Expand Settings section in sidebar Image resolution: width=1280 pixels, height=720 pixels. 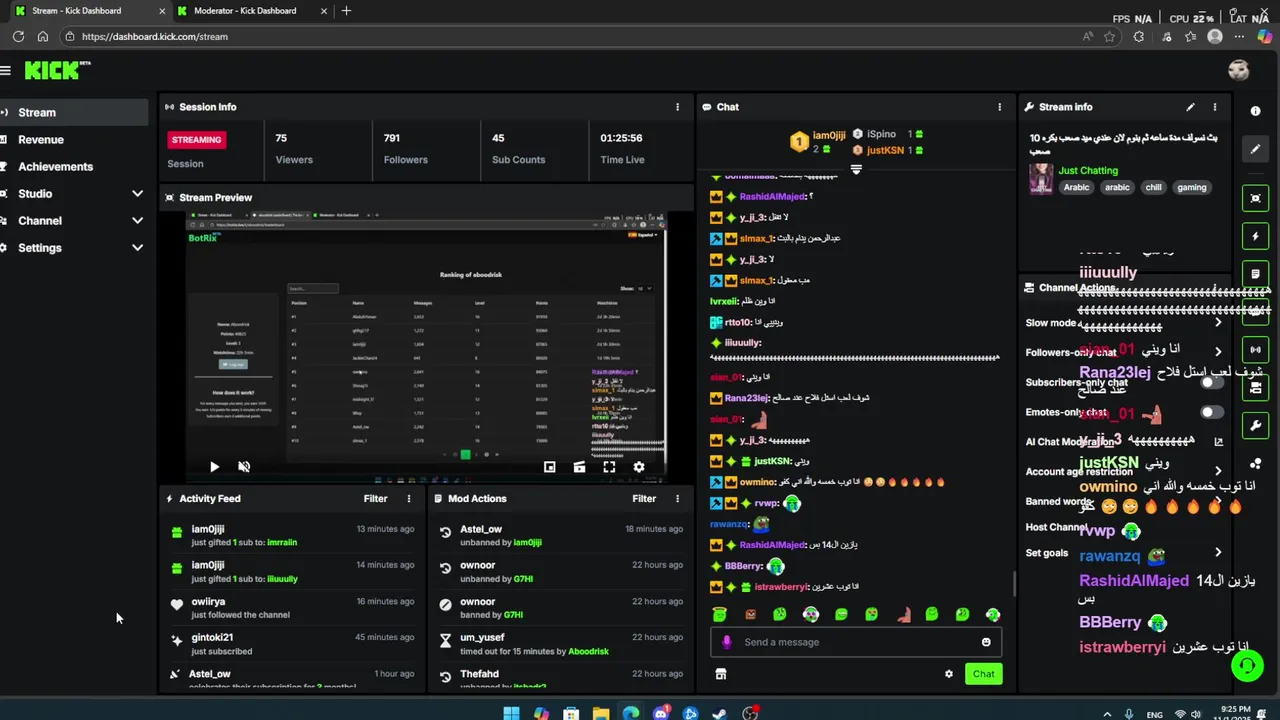[137, 248]
